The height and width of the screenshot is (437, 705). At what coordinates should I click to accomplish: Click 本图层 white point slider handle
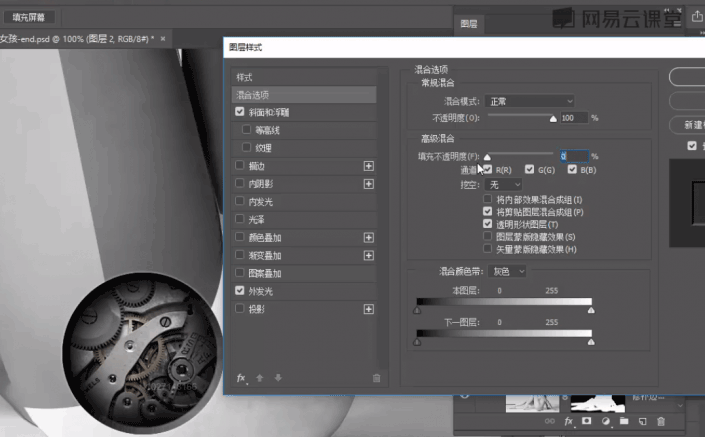coord(591,310)
